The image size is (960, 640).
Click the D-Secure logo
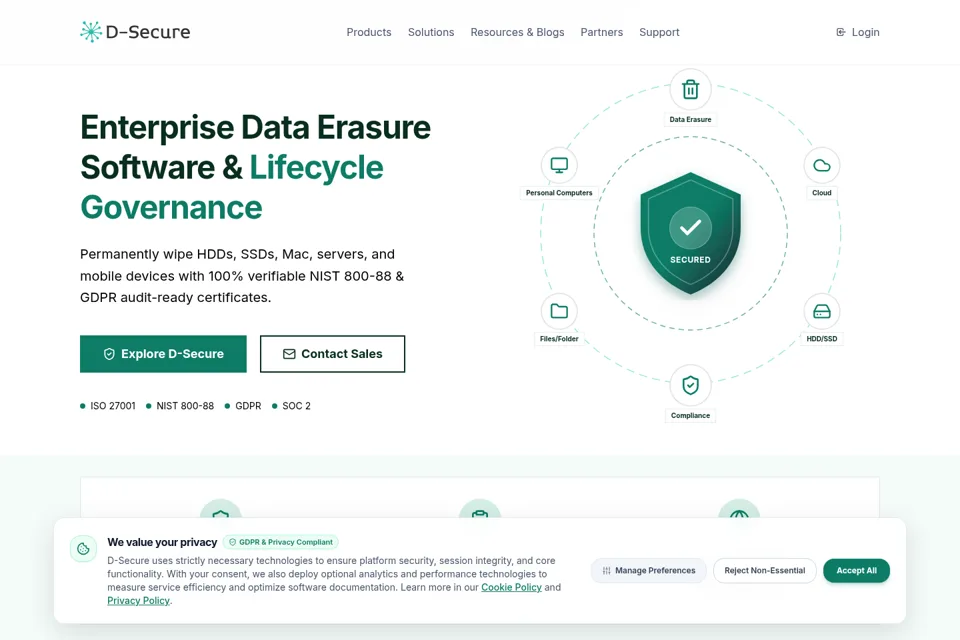(135, 32)
